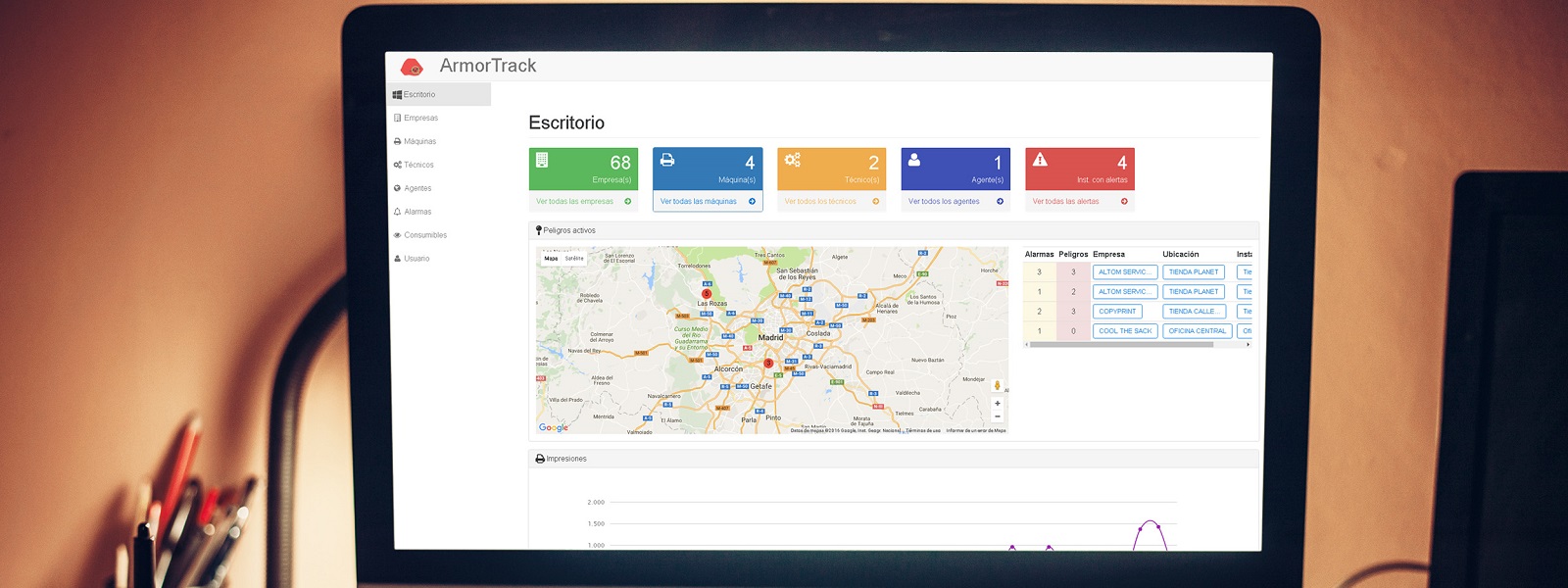Click the "Ver todas las empresas" link

click(x=574, y=202)
